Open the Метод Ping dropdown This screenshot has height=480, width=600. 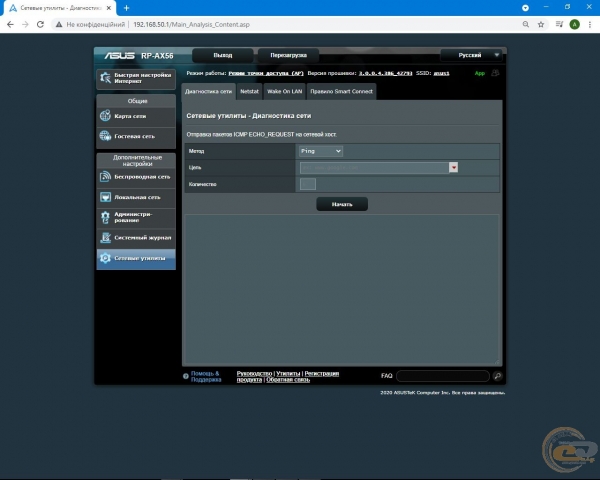click(321, 151)
